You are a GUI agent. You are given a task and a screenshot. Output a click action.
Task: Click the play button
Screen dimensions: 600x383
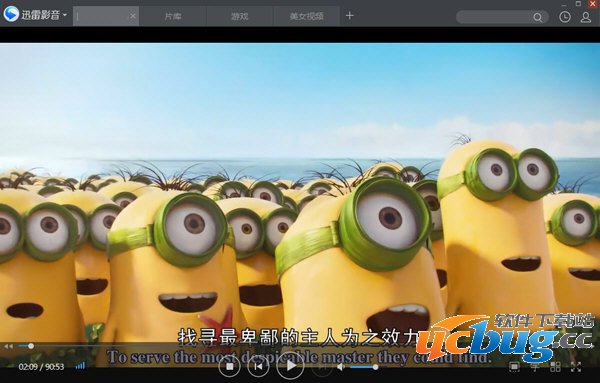pos(290,366)
